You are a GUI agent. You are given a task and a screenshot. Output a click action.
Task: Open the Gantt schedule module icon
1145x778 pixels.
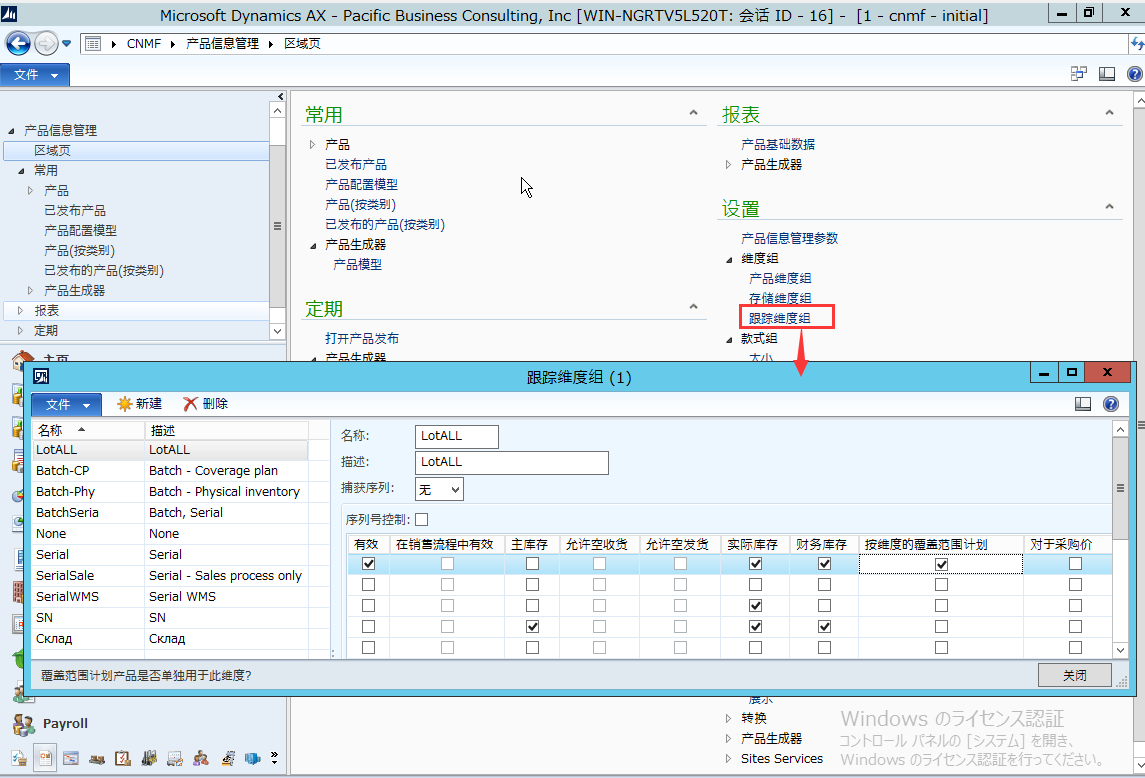[x=71, y=758]
